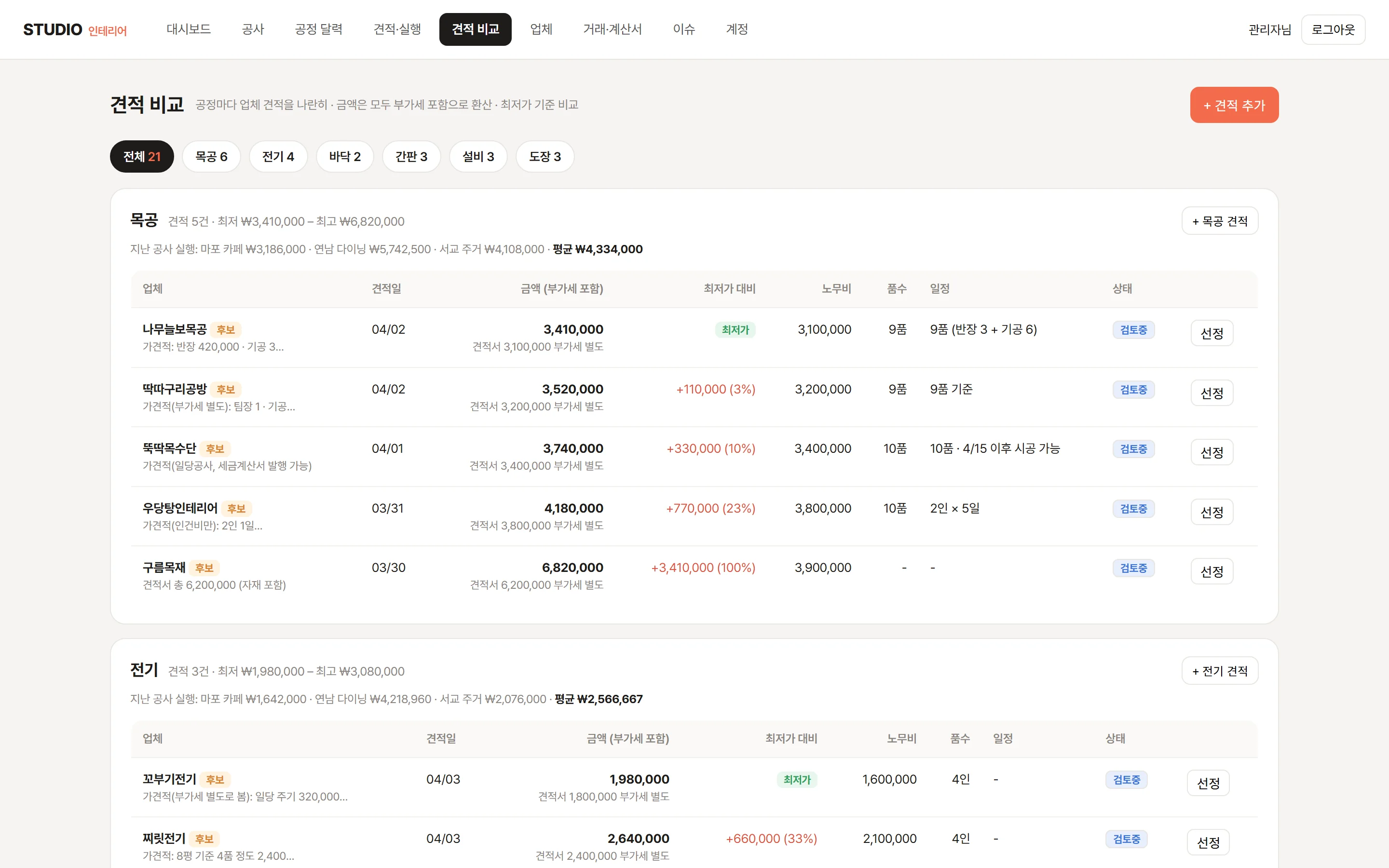Screen dimensions: 1389x868
Task: Click 10품 · 4/15 이후 시공 가능 note
Action: pos(994,448)
